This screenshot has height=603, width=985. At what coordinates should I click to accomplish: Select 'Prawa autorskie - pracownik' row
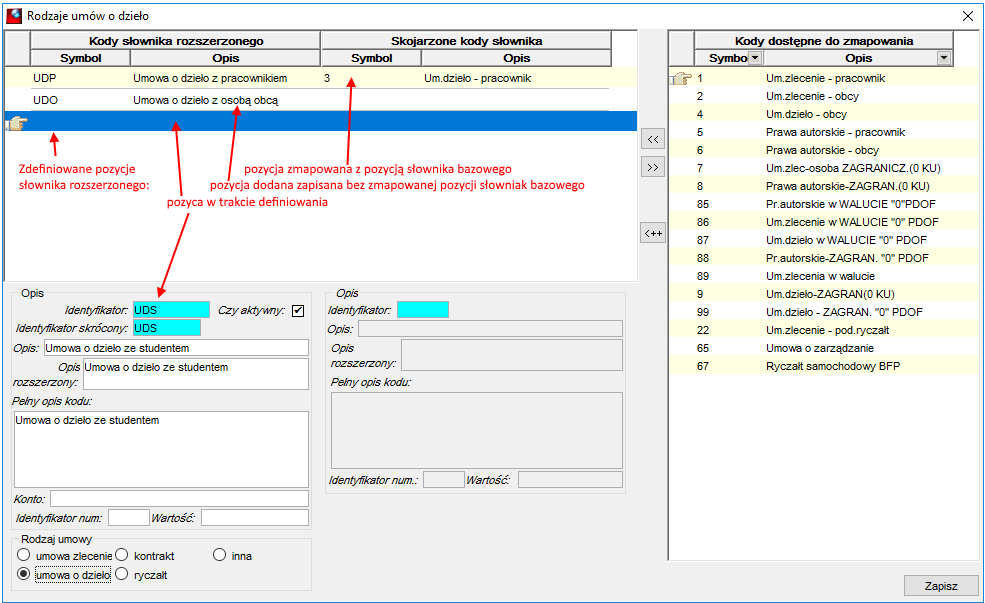pos(824,132)
